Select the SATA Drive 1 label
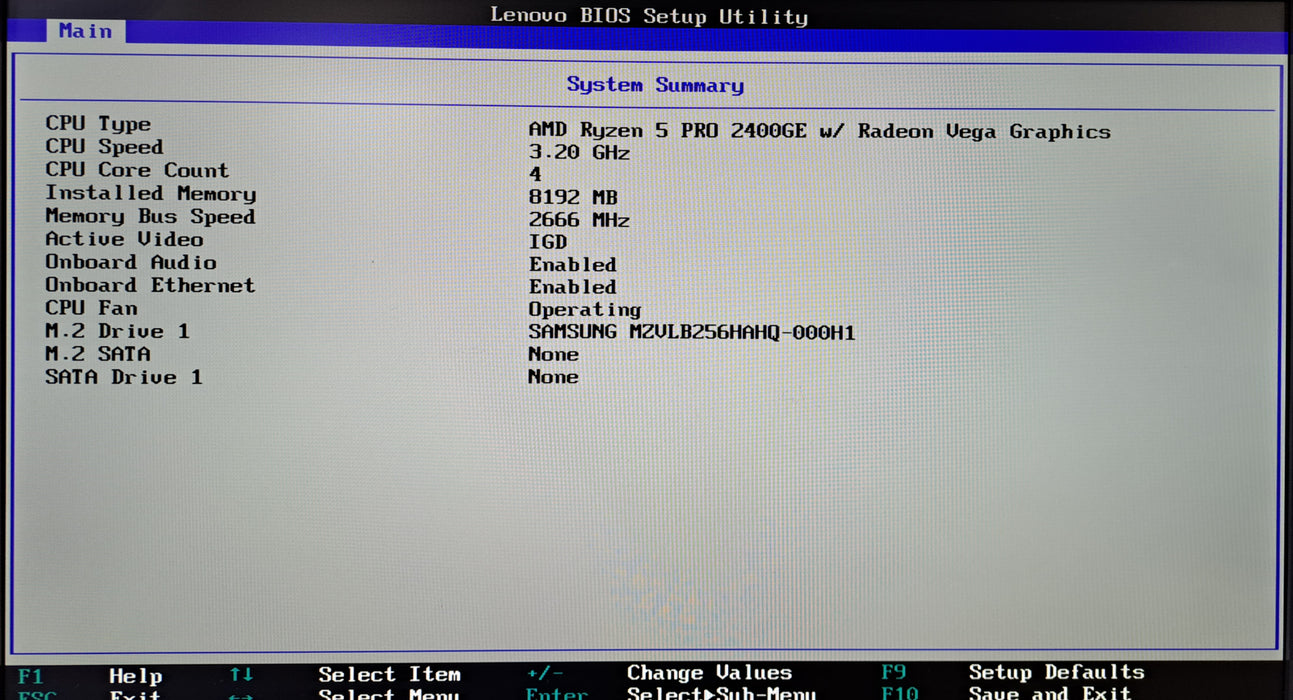The width and height of the screenshot is (1293, 700). (124, 377)
